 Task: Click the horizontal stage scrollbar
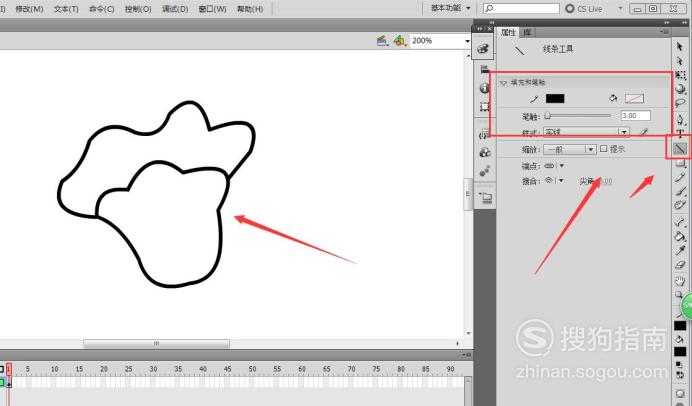tap(156, 343)
